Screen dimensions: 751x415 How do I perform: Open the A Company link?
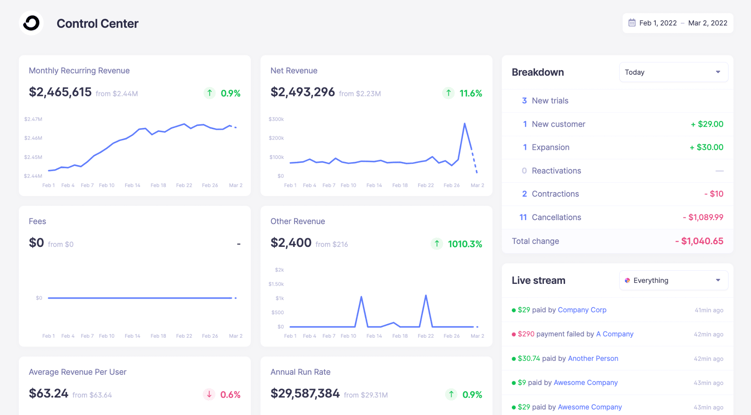pos(614,334)
